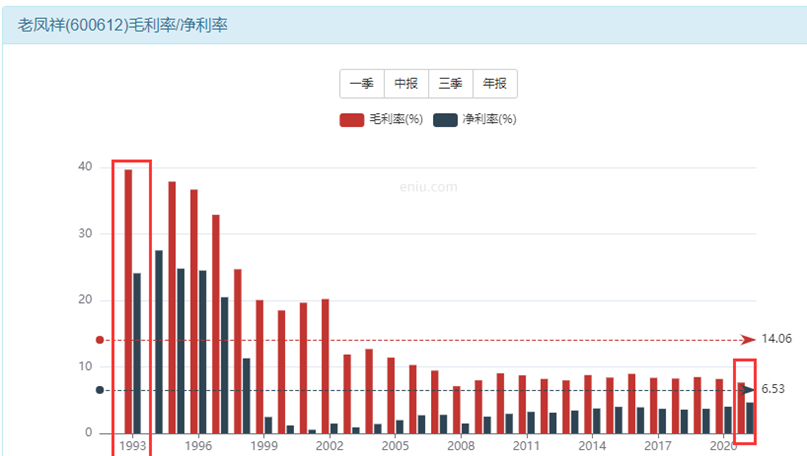
Task: Click the 14.06 average line label
Action: click(x=777, y=339)
